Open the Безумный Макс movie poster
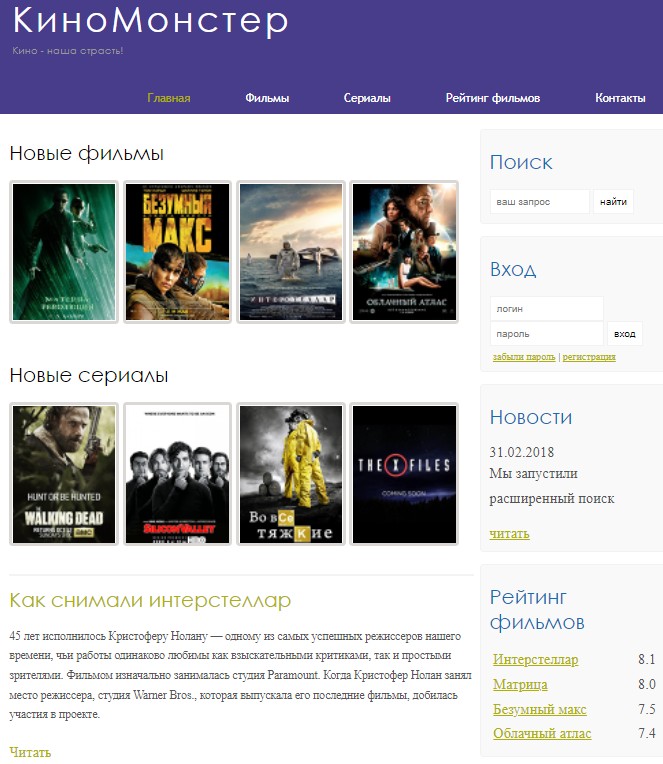Viewport: 663px width, 764px height. pyautogui.click(x=177, y=252)
